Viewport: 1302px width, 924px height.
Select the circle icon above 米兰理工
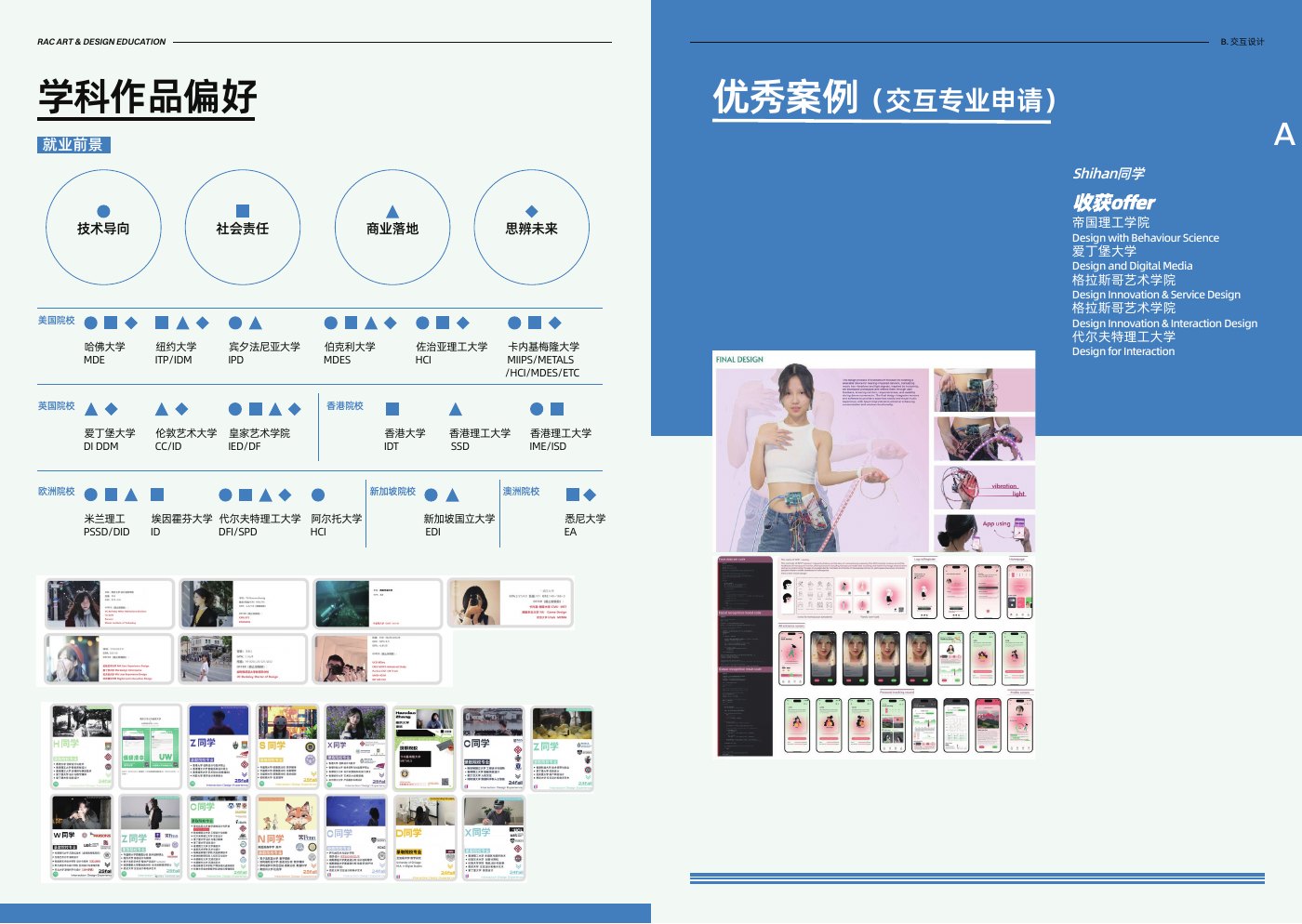tap(91, 495)
